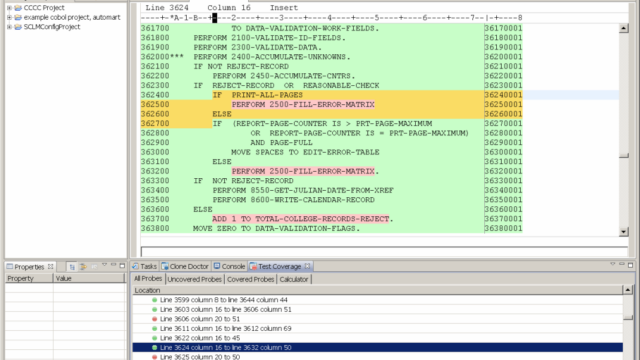Click the editor scrollbar down arrow
640x360 pixels.
(623, 232)
